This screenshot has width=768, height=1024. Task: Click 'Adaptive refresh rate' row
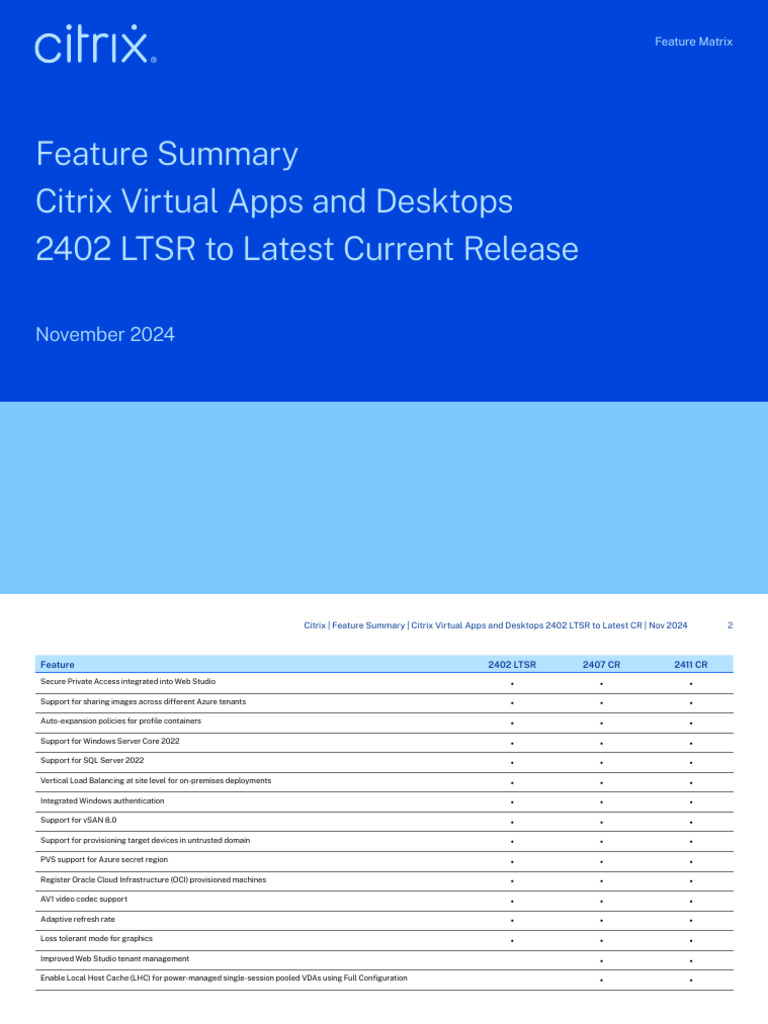384,921
